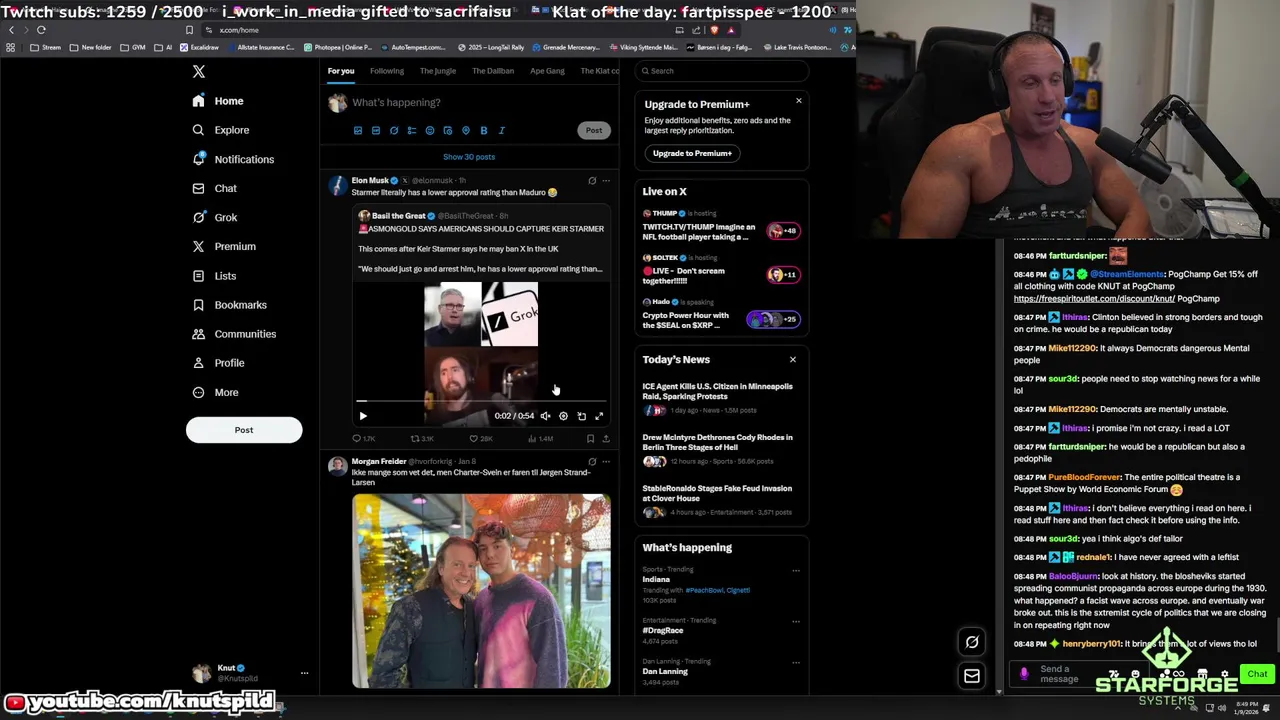Seek on the video progress bar

click(481, 401)
